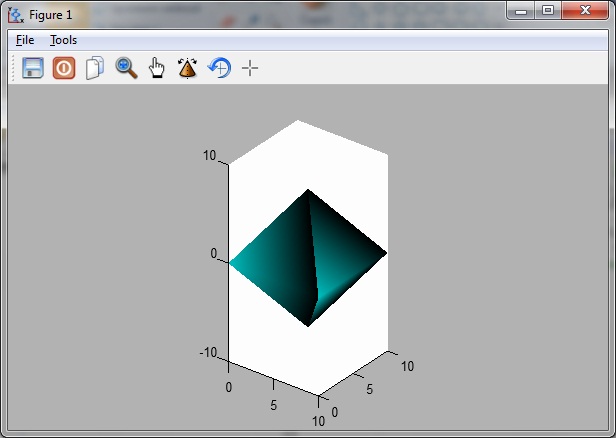Viewport: 616px width, 438px height.
Task: Click the Copy figure pages icon
Action: (x=95, y=68)
